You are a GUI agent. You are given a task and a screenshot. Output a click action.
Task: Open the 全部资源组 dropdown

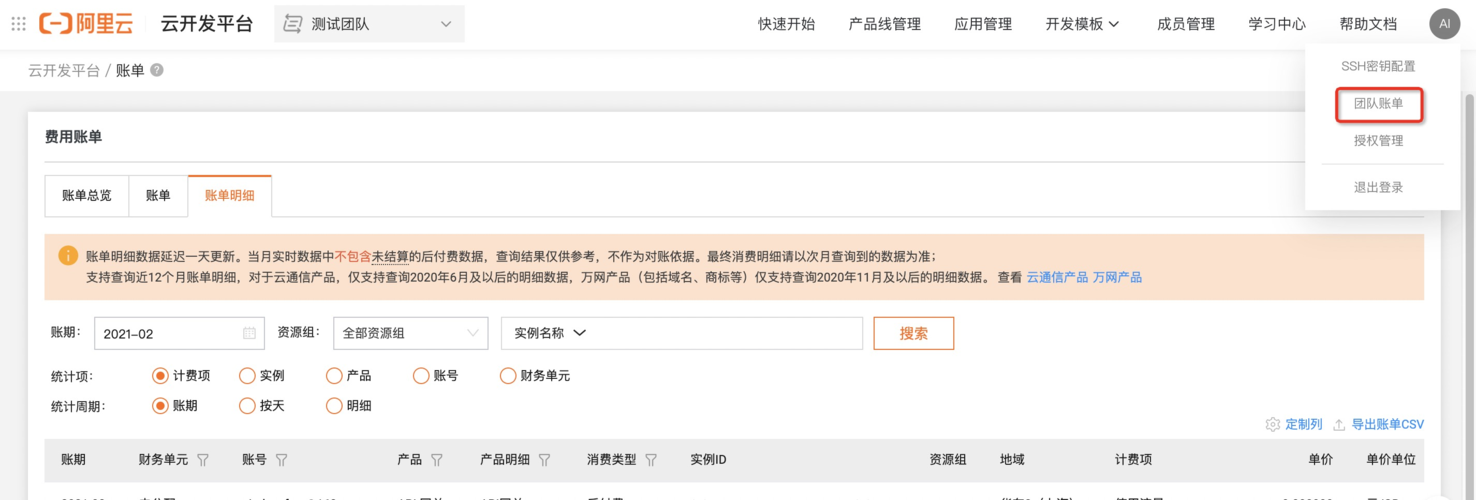[410, 333]
